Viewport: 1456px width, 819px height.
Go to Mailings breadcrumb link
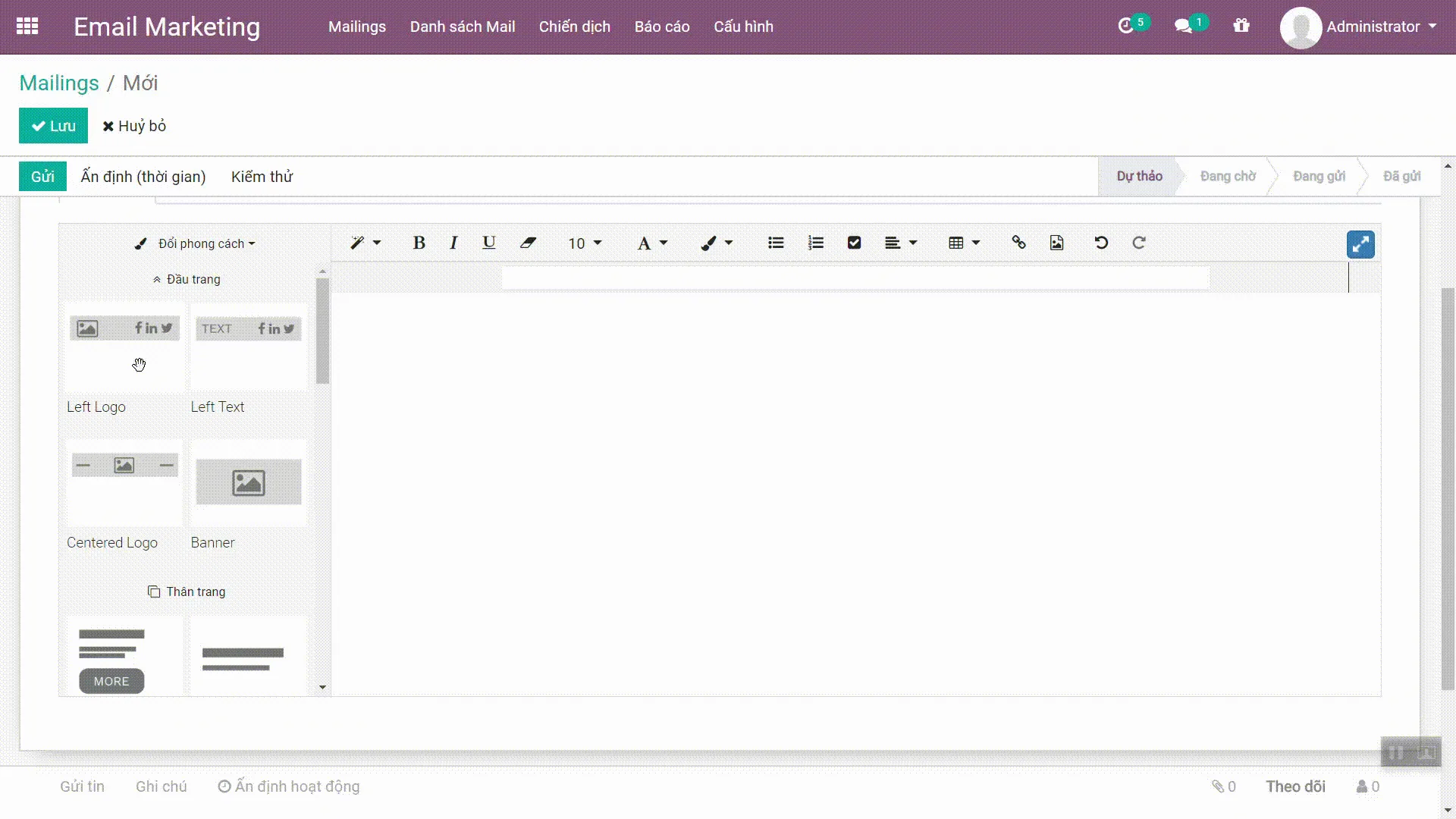pyautogui.click(x=59, y=83)
